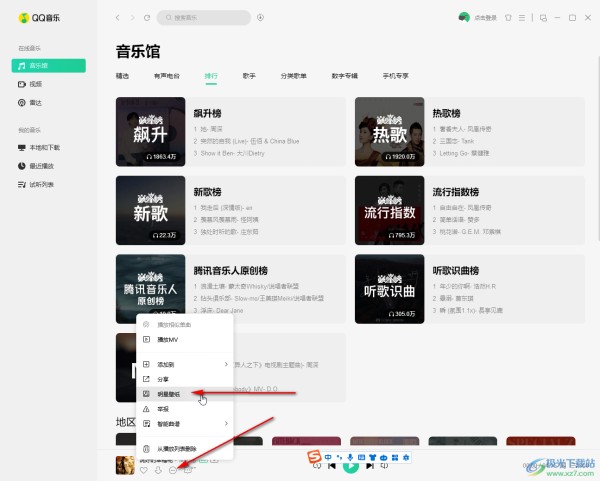Expand 添加到 submenu arrow
The height and width of the screenshot is (481, 600).
pyautogui.click(x=226, y=364)
